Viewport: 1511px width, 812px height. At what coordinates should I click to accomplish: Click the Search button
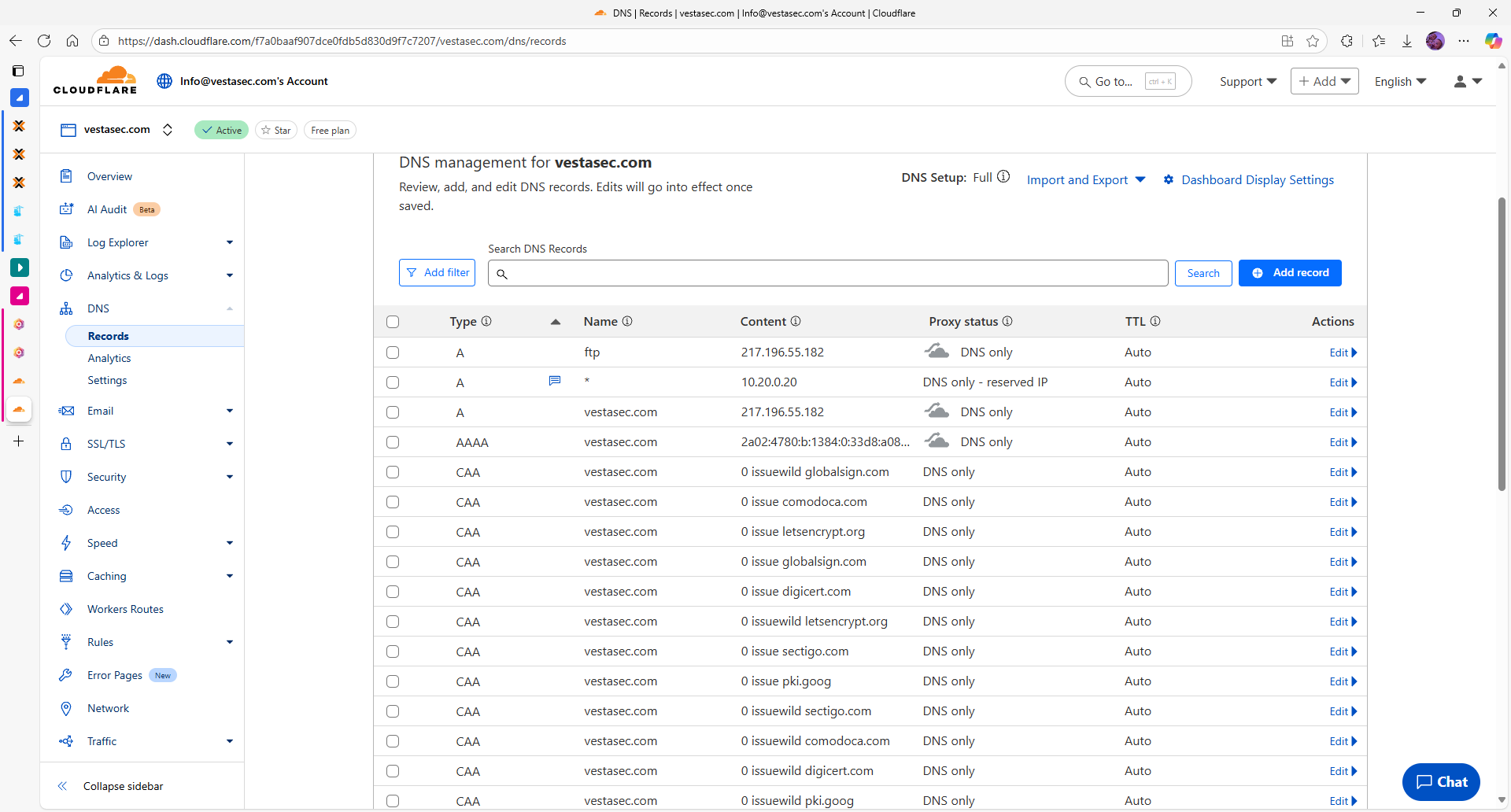(1203, 273)
